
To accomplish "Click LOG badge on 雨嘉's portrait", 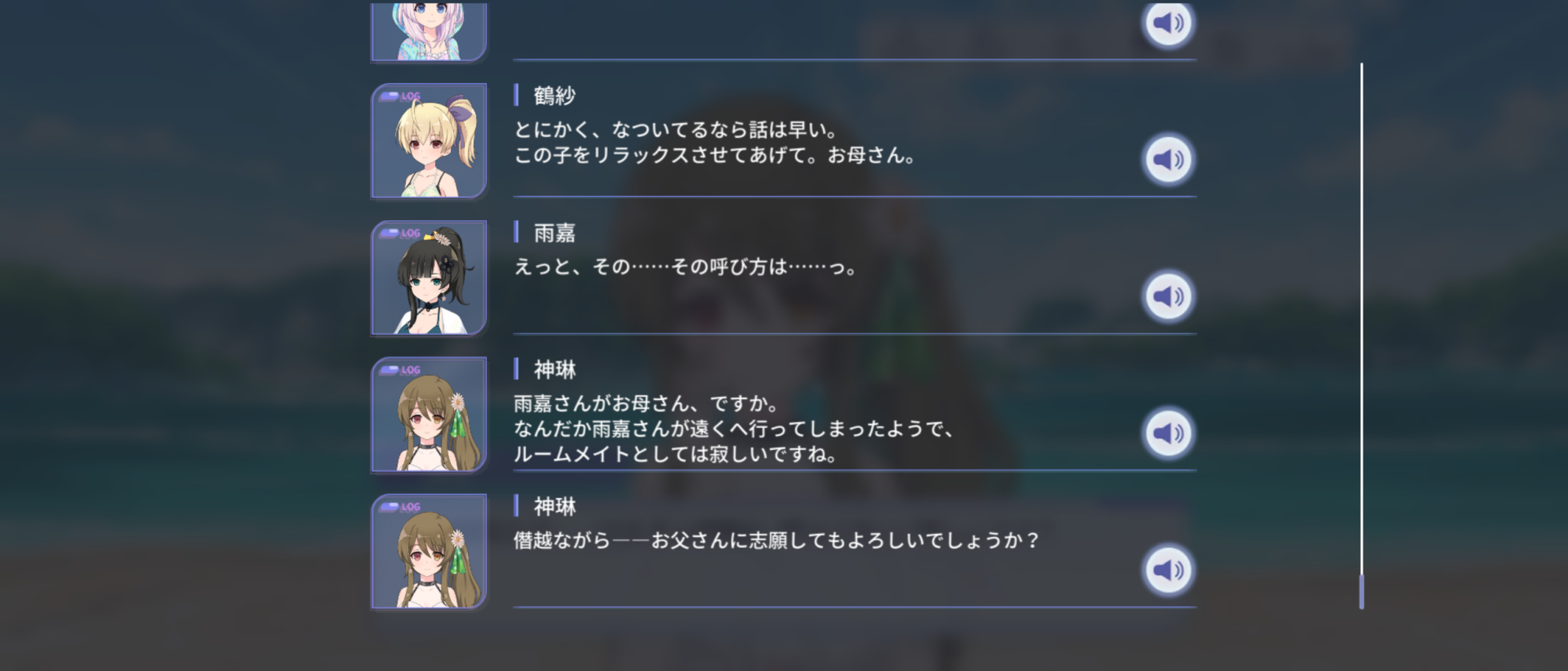I will pyautogui.click(x=400, y=233).
